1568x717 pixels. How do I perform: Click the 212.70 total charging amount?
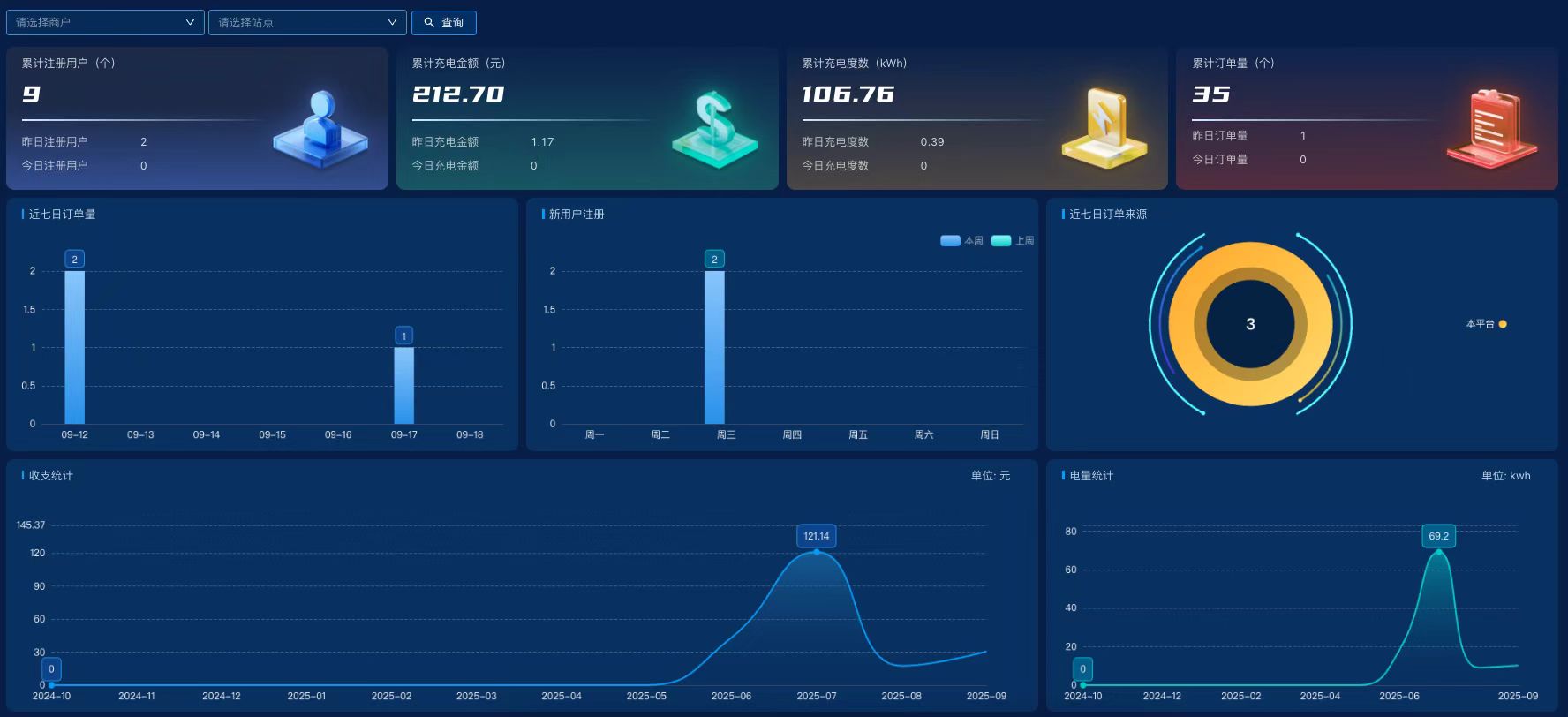458,94
